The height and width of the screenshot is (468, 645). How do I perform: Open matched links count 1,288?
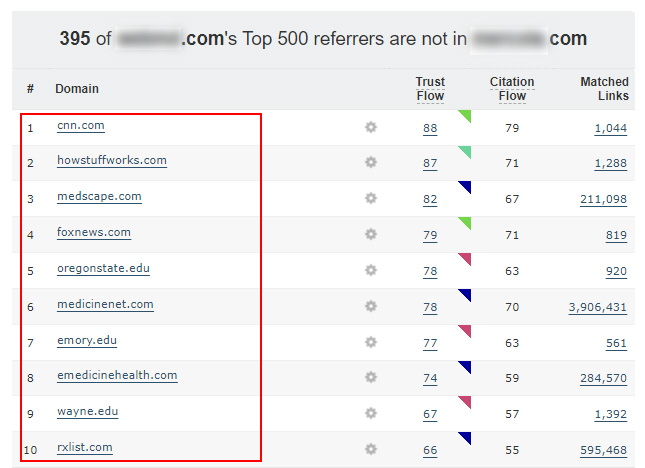pos(611,163)
